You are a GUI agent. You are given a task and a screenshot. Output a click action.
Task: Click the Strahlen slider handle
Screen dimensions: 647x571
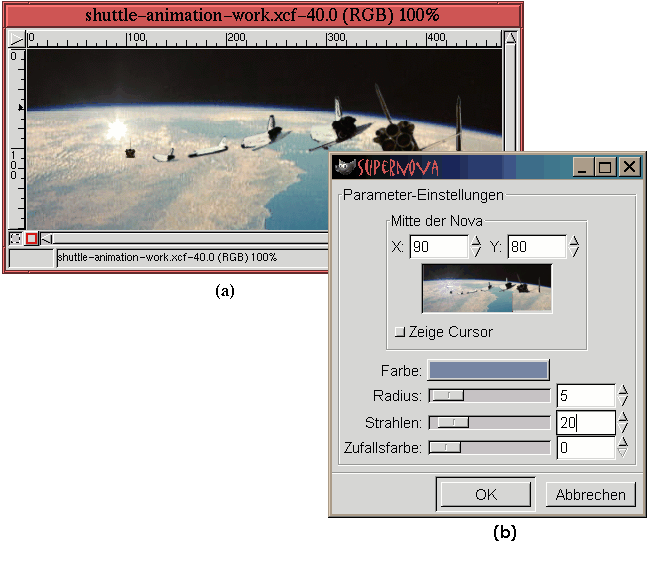453,423
